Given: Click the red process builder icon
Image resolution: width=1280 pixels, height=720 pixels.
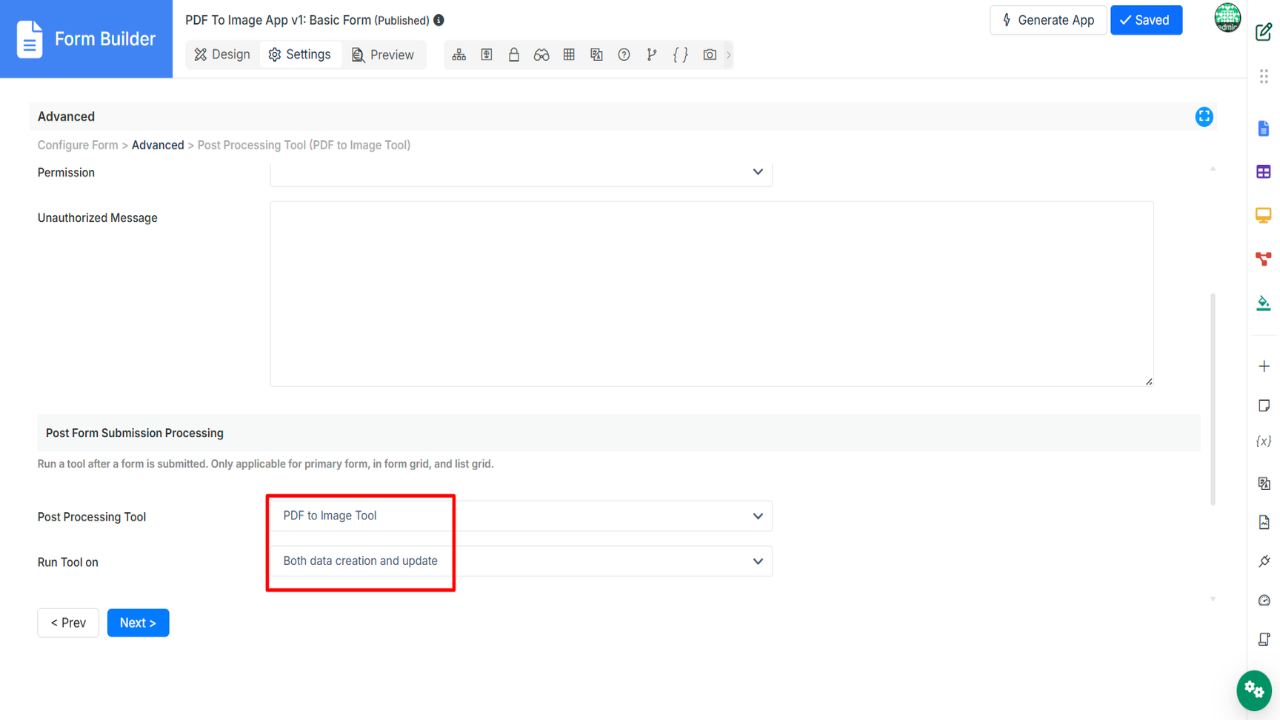Looking at the screenshot, I should coord(1263,259).
